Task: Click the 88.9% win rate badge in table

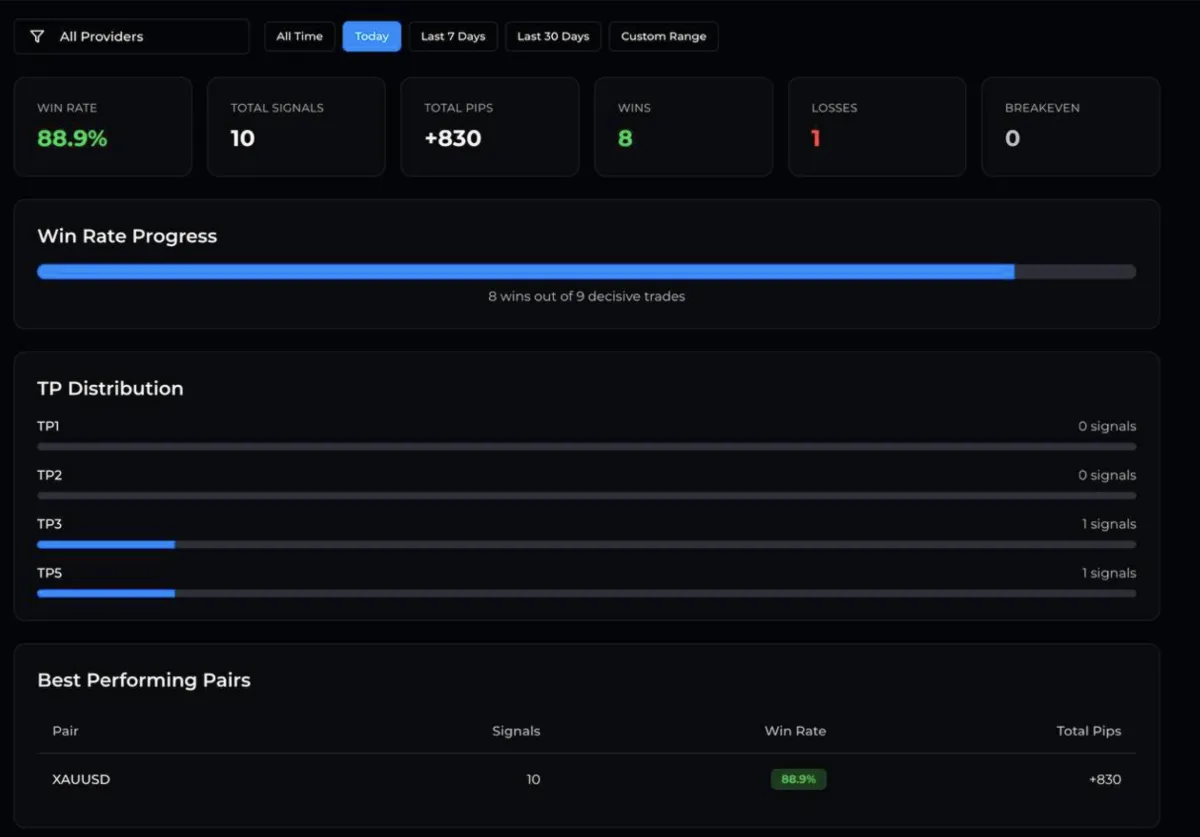Action: tap(798, 779)
